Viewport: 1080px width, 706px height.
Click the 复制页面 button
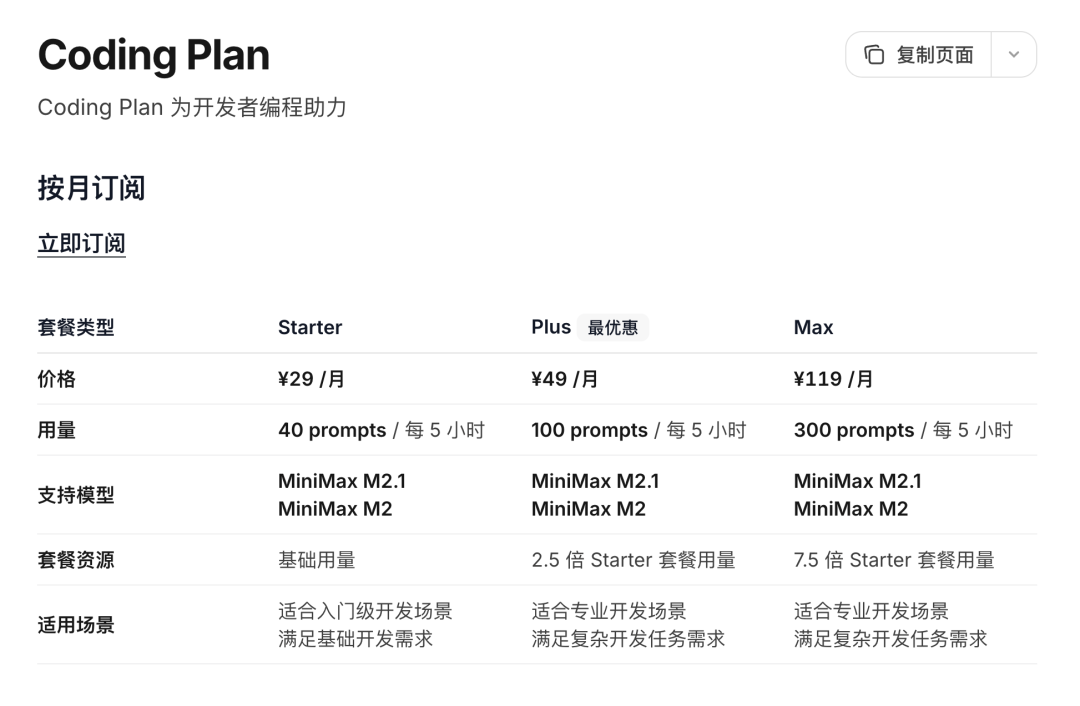[x=917, y=55]
